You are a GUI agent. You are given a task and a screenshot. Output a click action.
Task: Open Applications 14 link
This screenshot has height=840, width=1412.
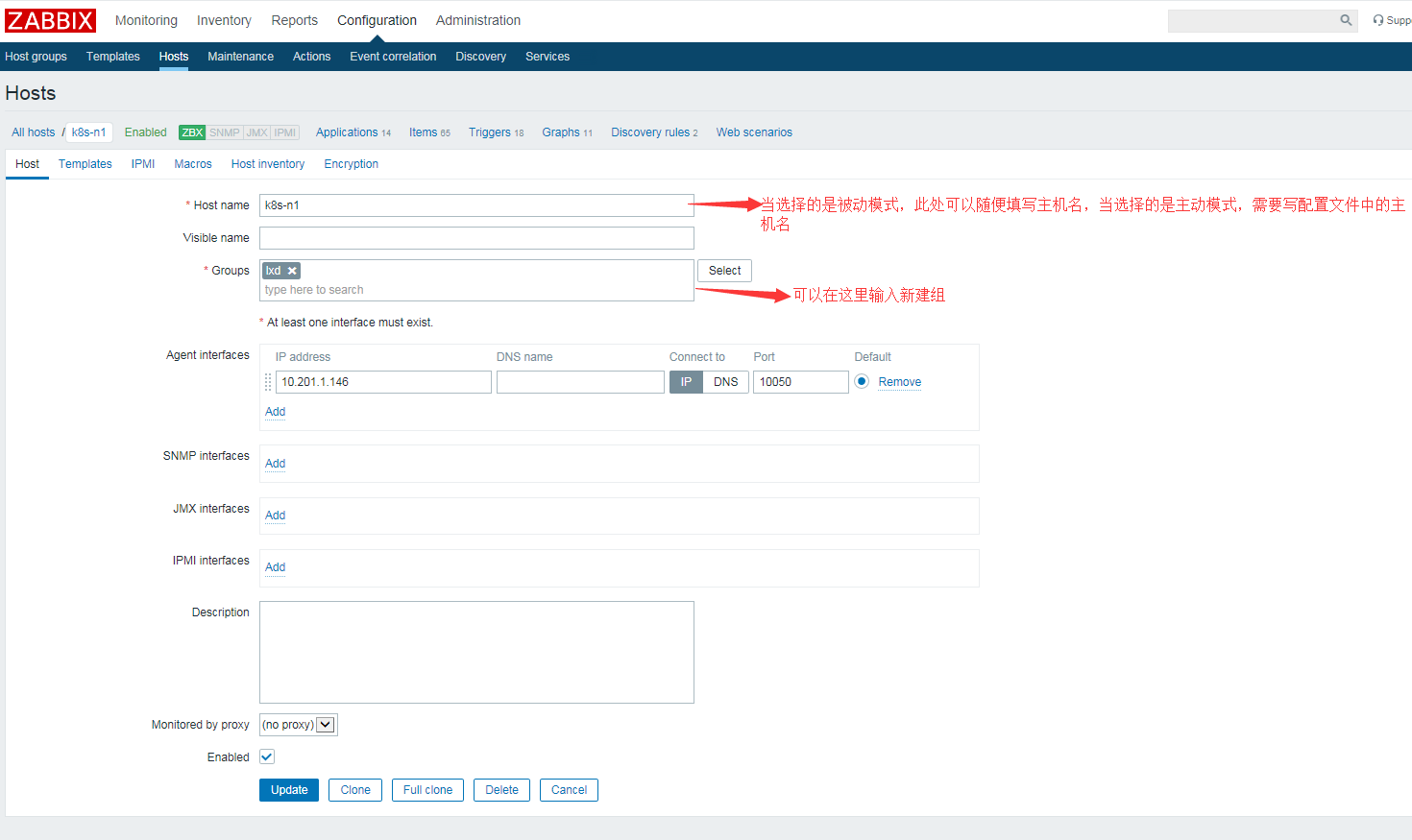(353, 132)
